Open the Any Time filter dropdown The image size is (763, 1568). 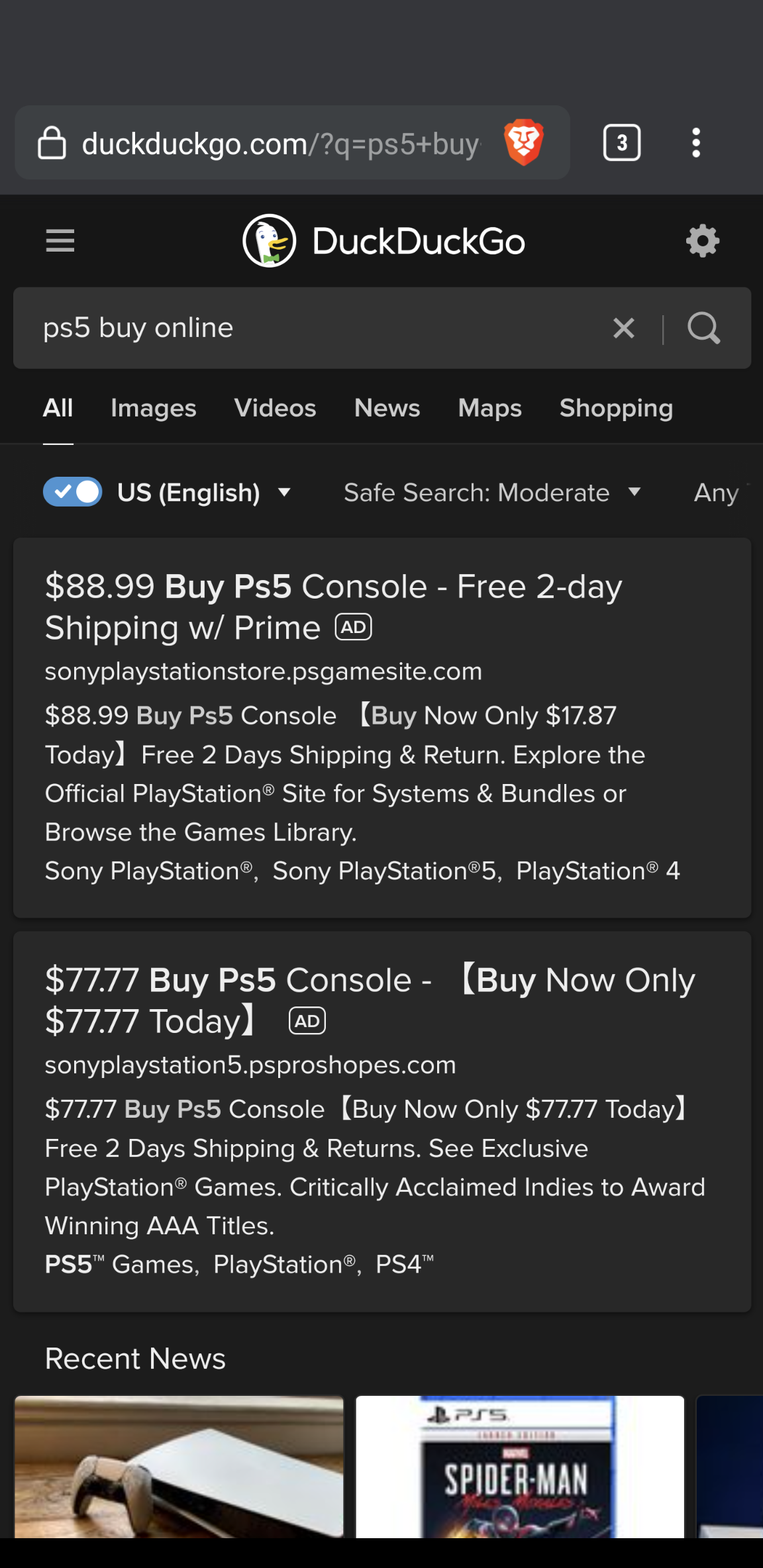tap(719, 492)
